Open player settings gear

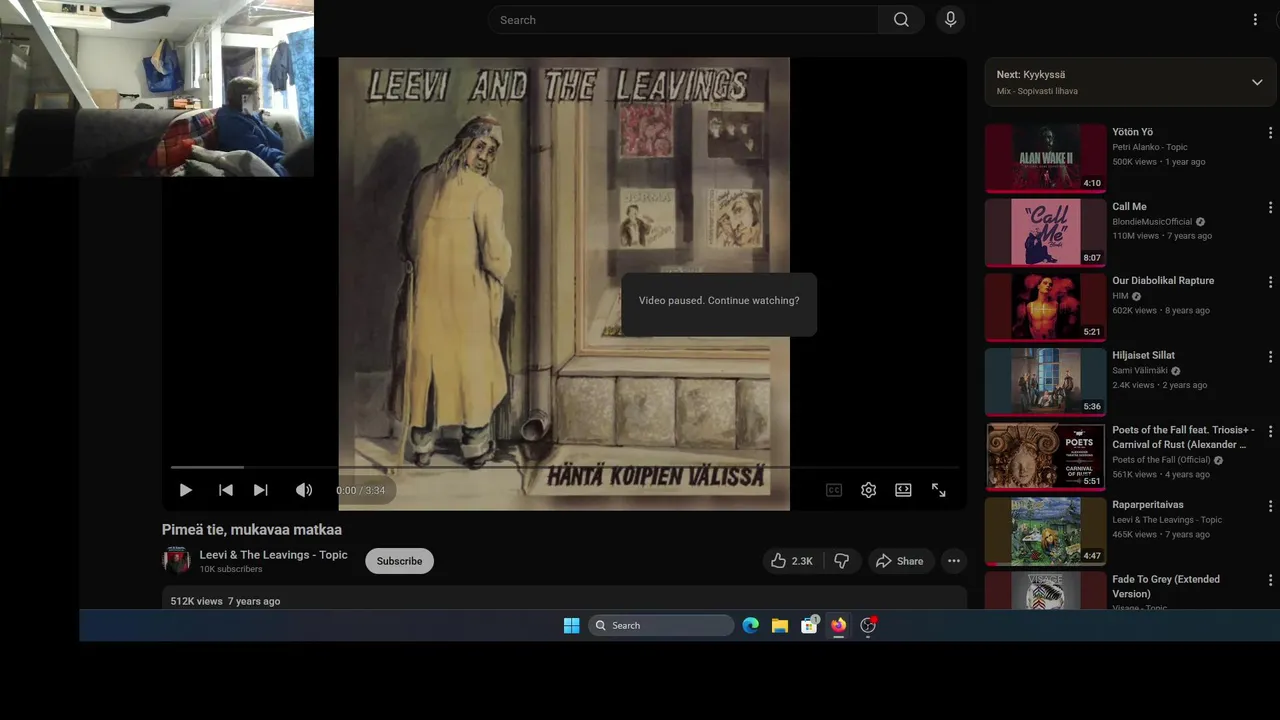tap(869, 490)
